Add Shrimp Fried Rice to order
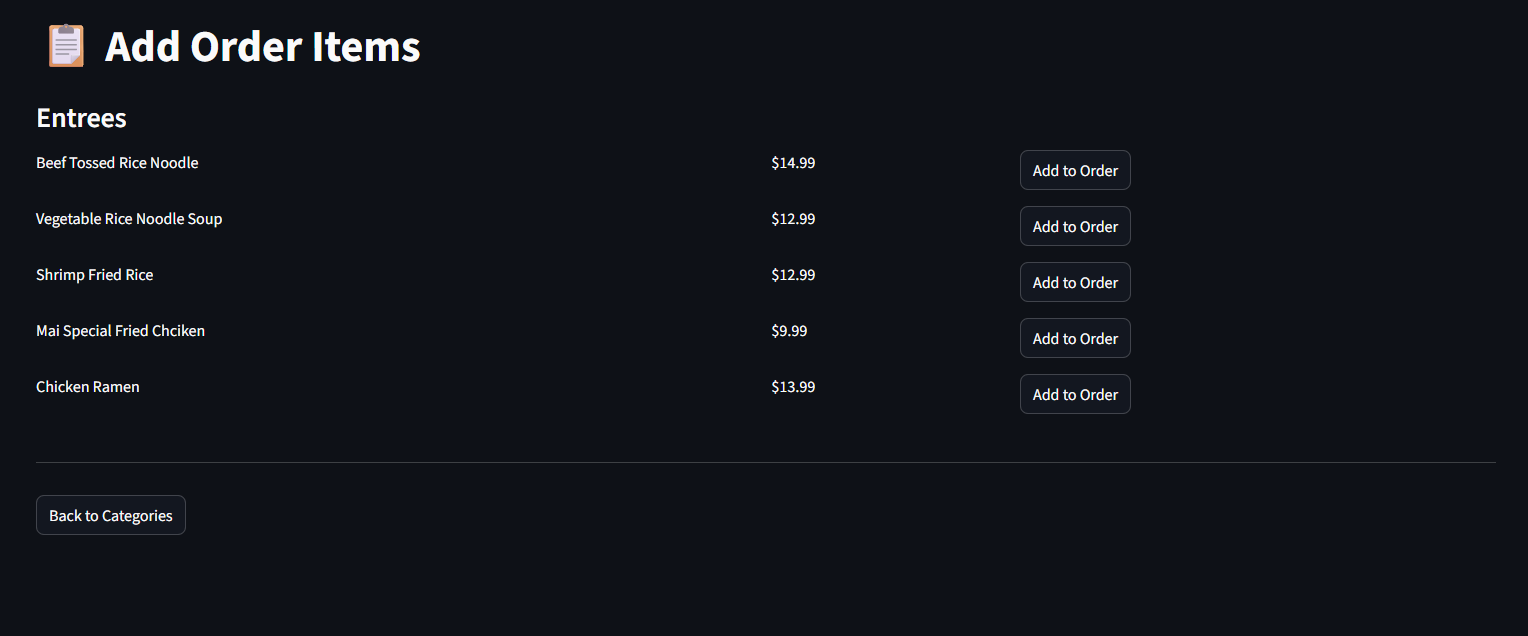Screen dimensions: 1528x636 (1075, 282)
